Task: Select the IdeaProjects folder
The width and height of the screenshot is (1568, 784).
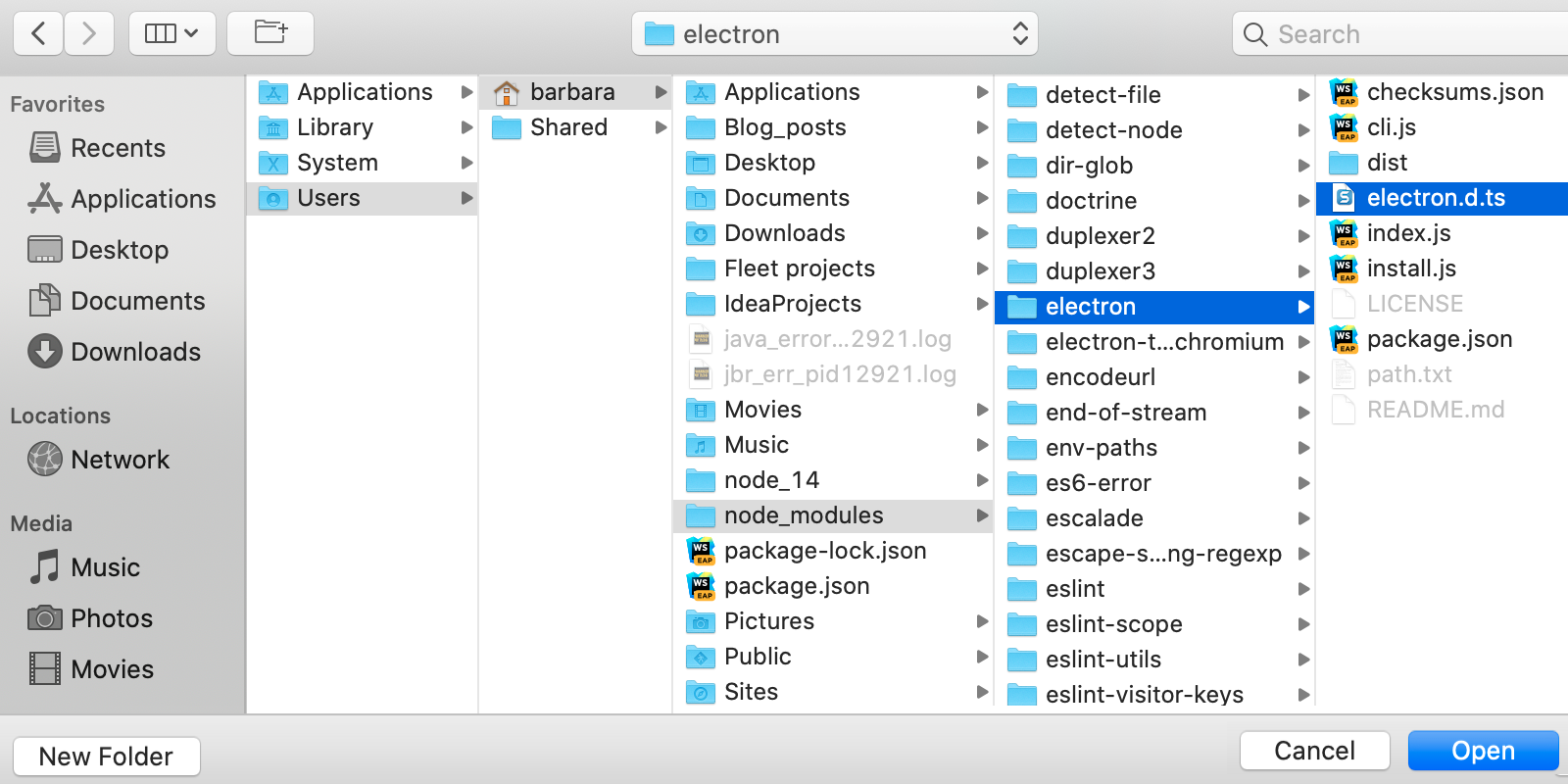Action: tap(833, 304)
